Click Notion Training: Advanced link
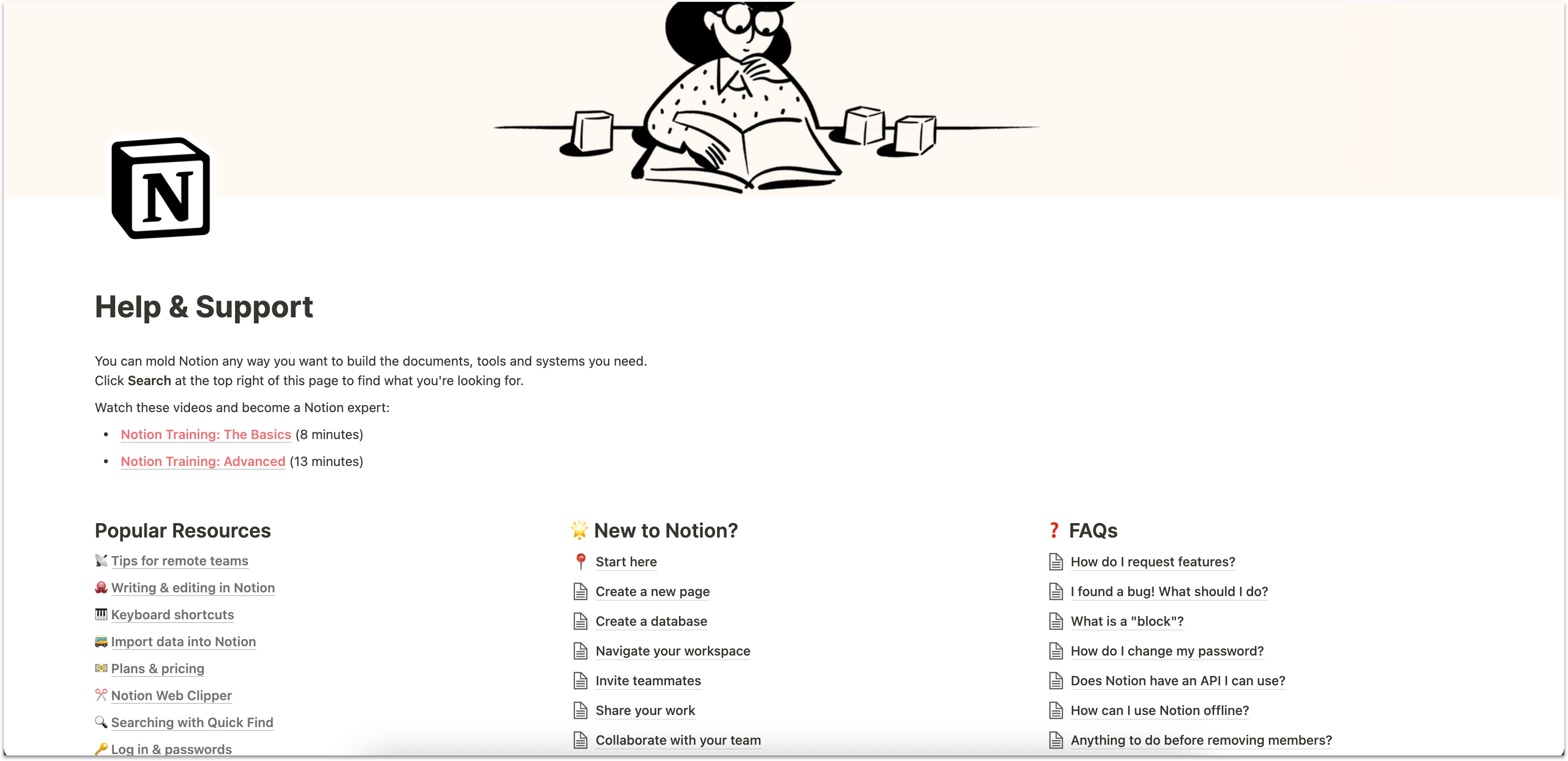Image resolution: width=1568 pixels, height=761 pixels. click(202, 461)
